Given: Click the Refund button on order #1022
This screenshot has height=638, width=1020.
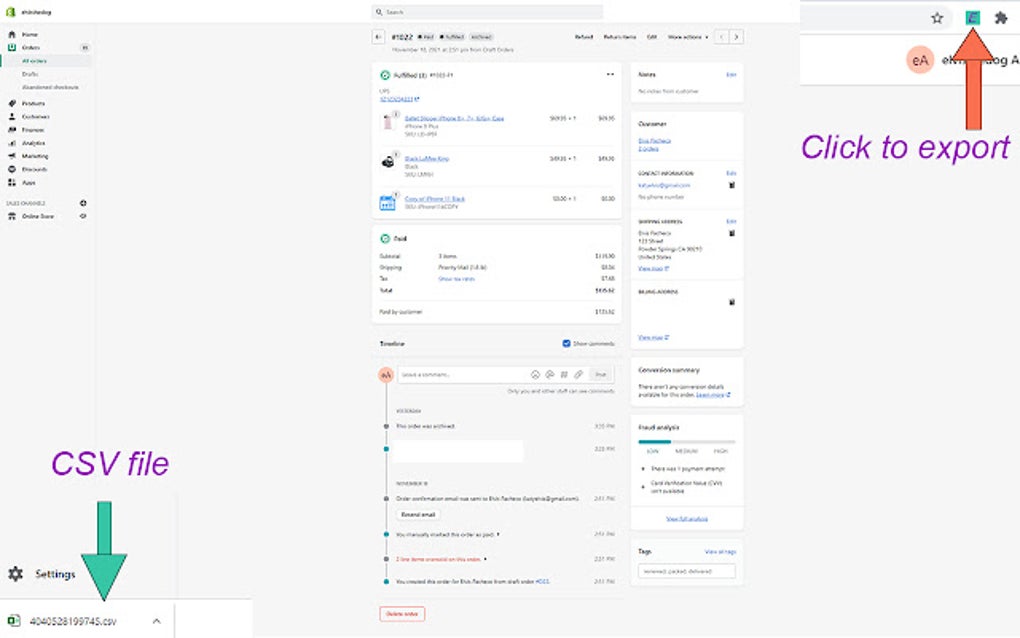Looking at the screenshot, I should point(585,36).
